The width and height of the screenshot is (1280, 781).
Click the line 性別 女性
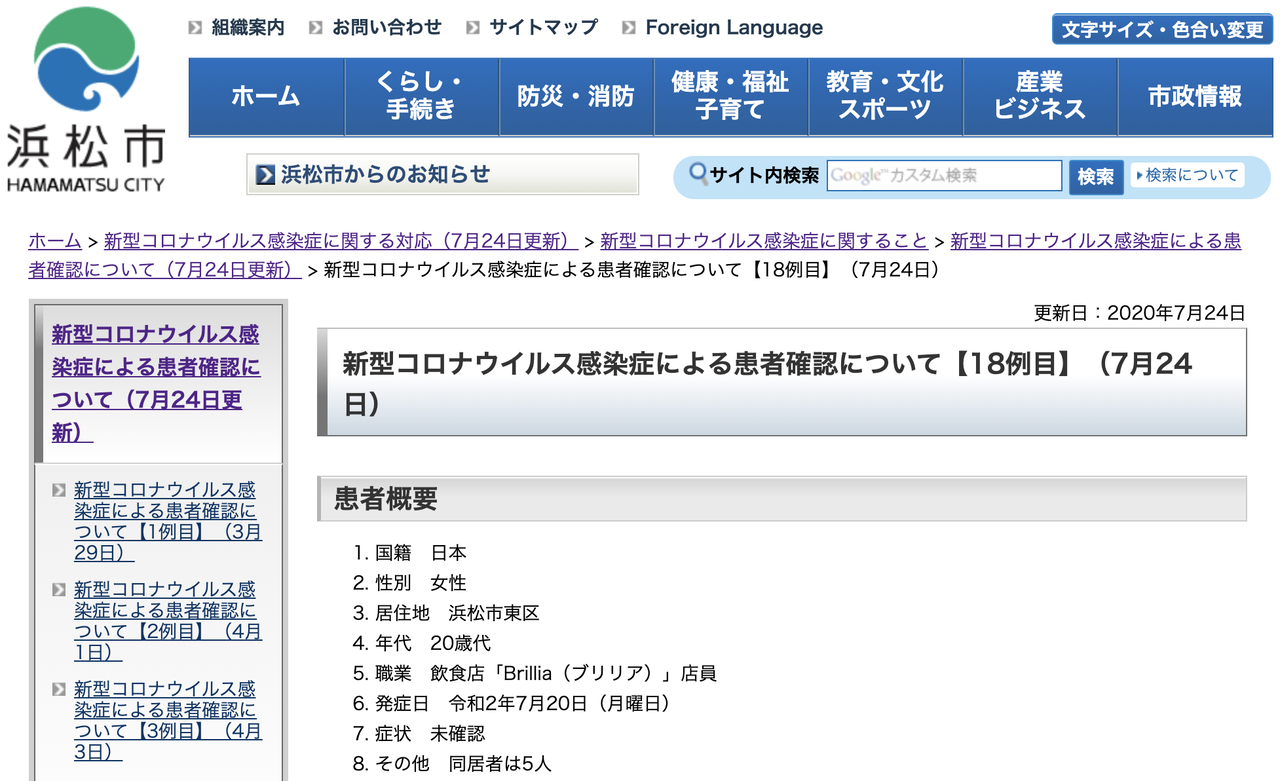pos(420,582)
